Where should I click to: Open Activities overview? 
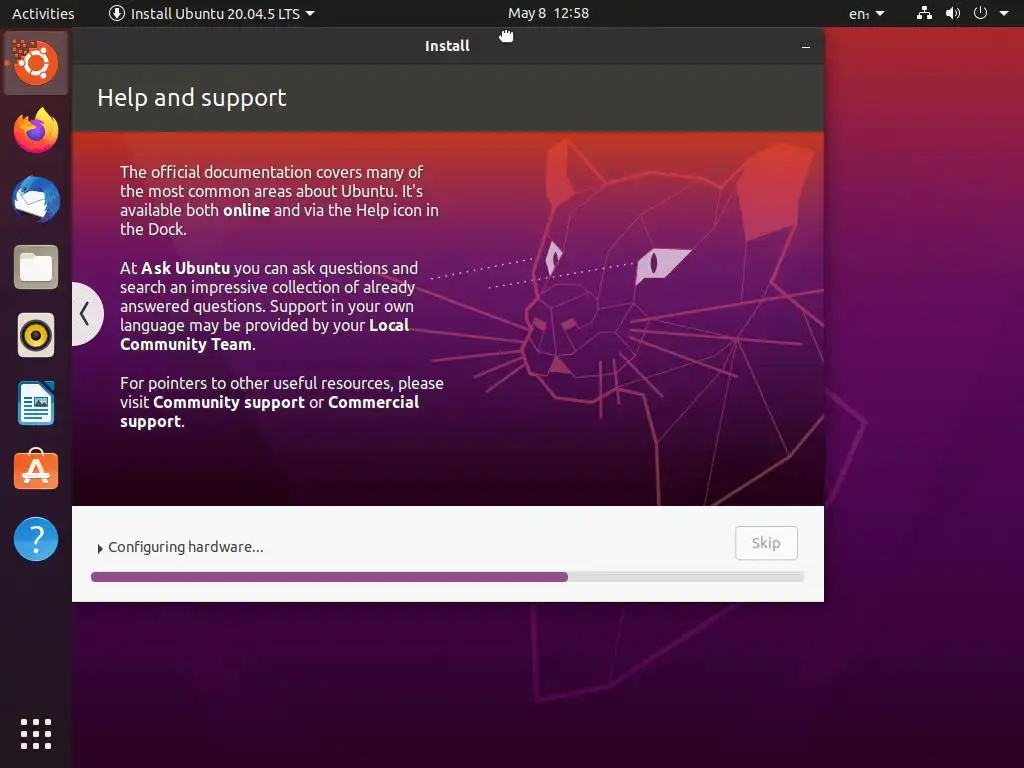pos(43,13)
